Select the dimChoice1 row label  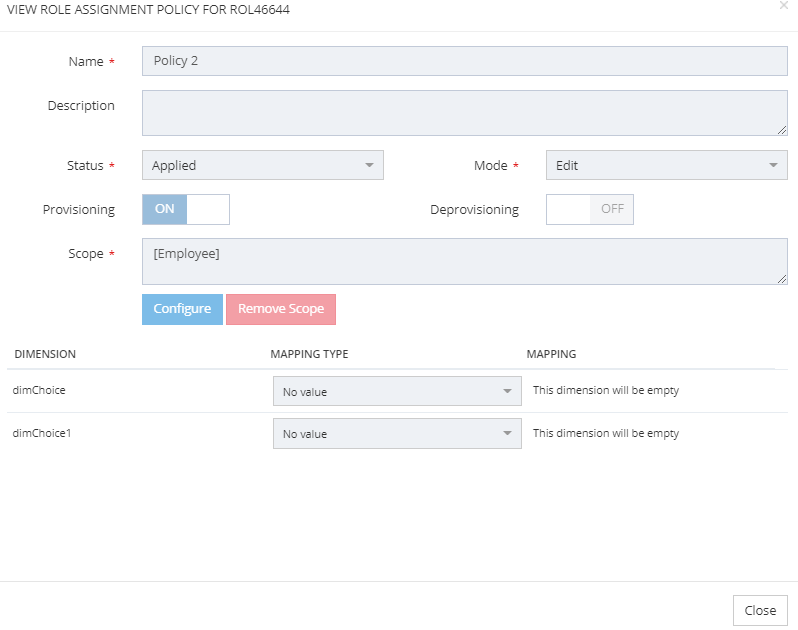[x=42, y=433]
